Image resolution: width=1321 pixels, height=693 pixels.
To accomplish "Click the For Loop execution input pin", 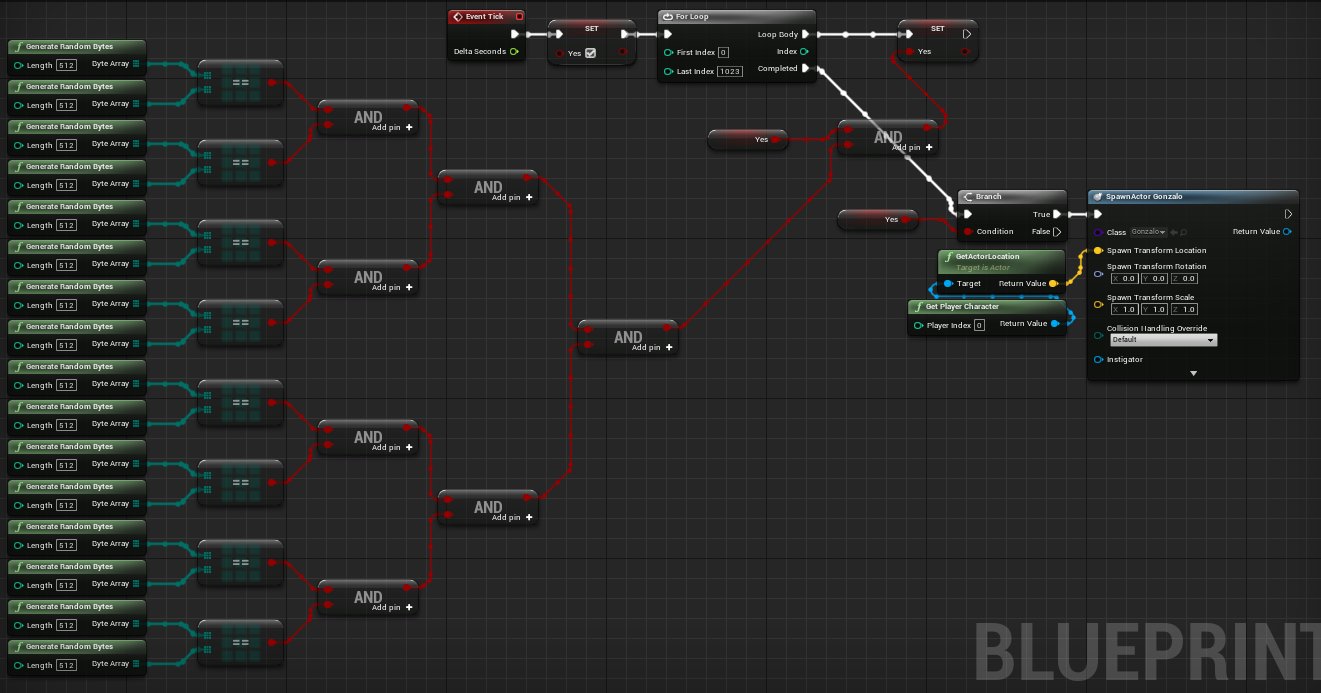I will [x=668, y=34].
